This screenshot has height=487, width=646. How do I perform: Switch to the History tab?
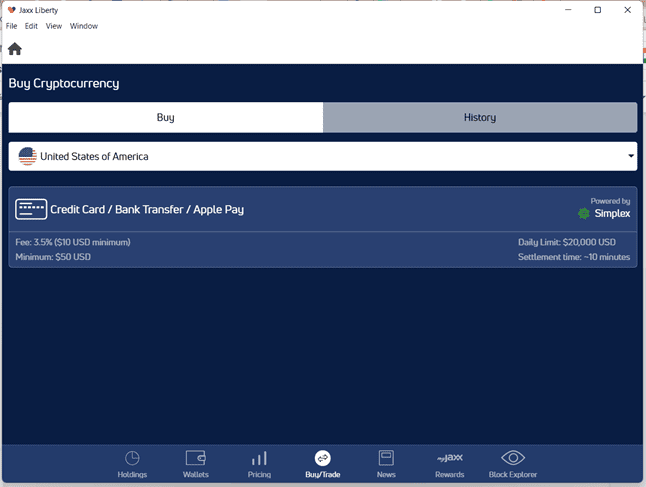pos(480,117)
